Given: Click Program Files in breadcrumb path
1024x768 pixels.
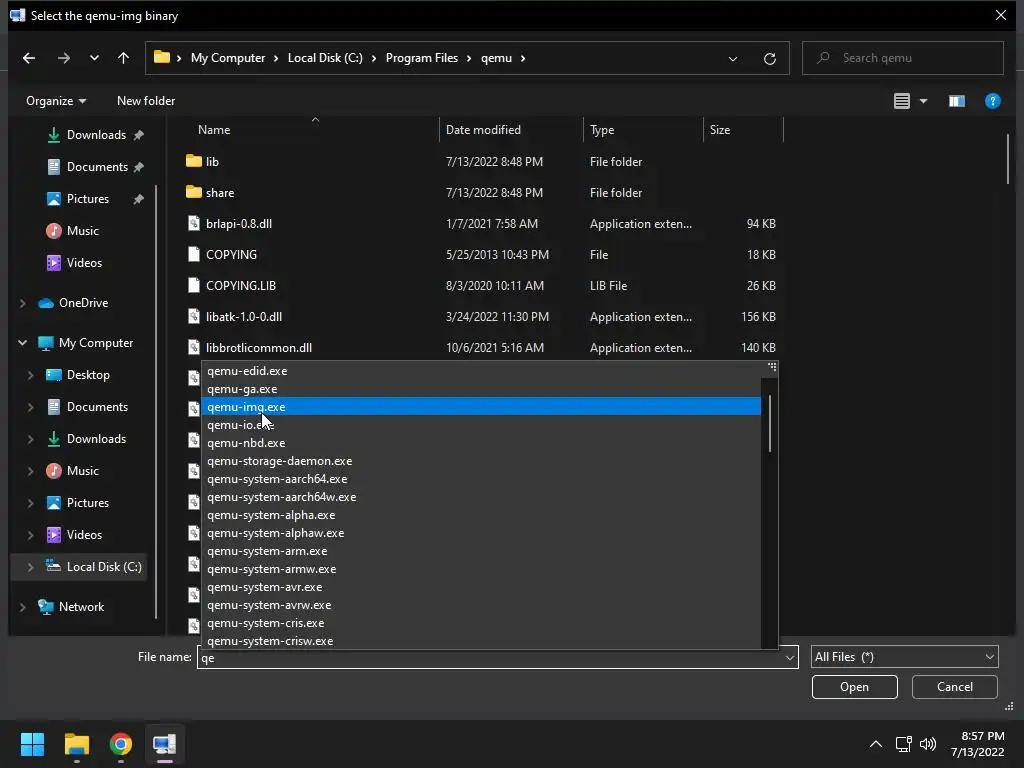Looking at the screenshot, I should click(421, 58).
